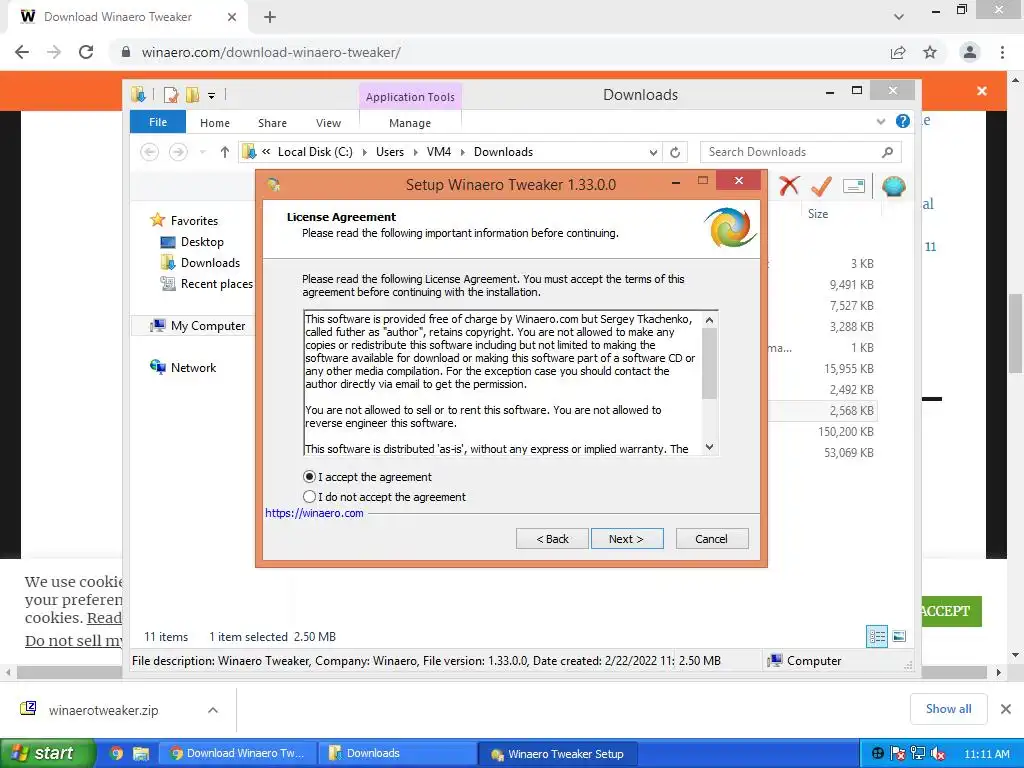Open a new Chrome tab

tap(270, 17)
